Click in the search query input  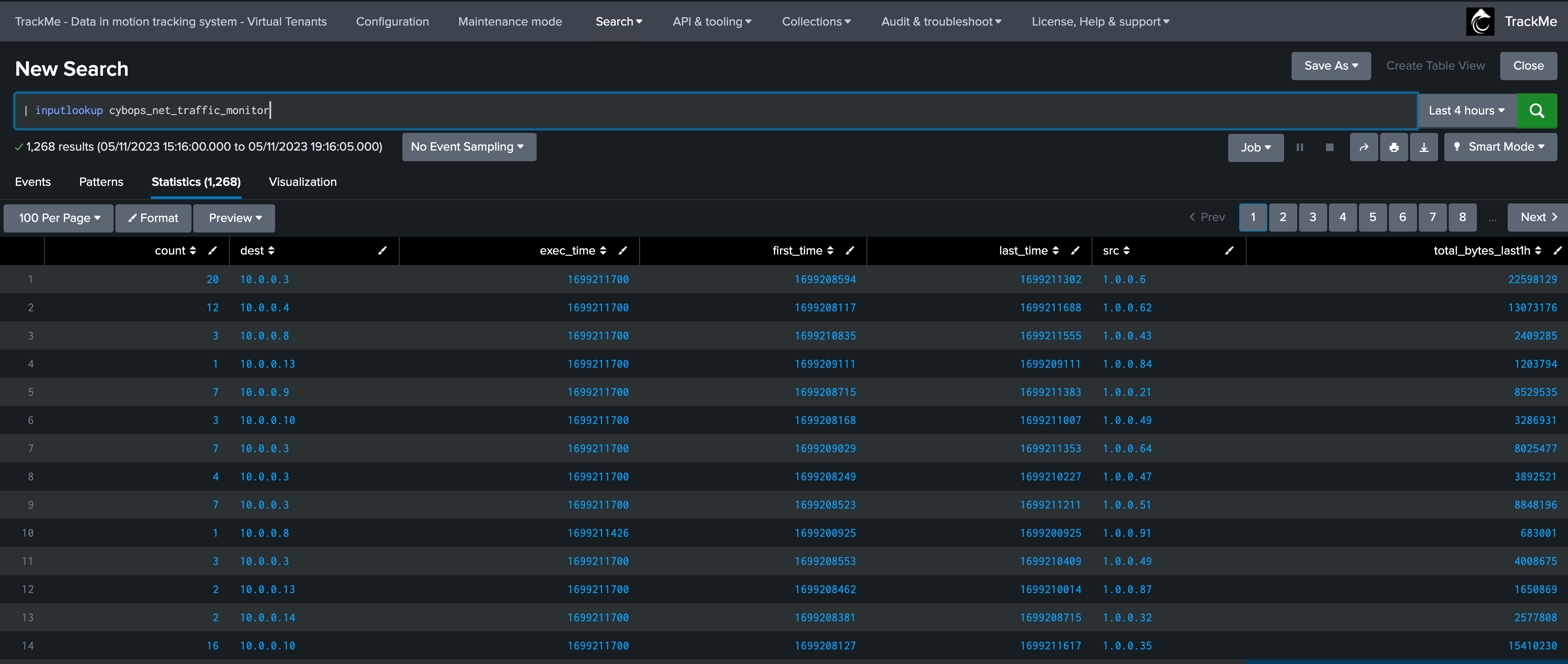pos(716,111)
